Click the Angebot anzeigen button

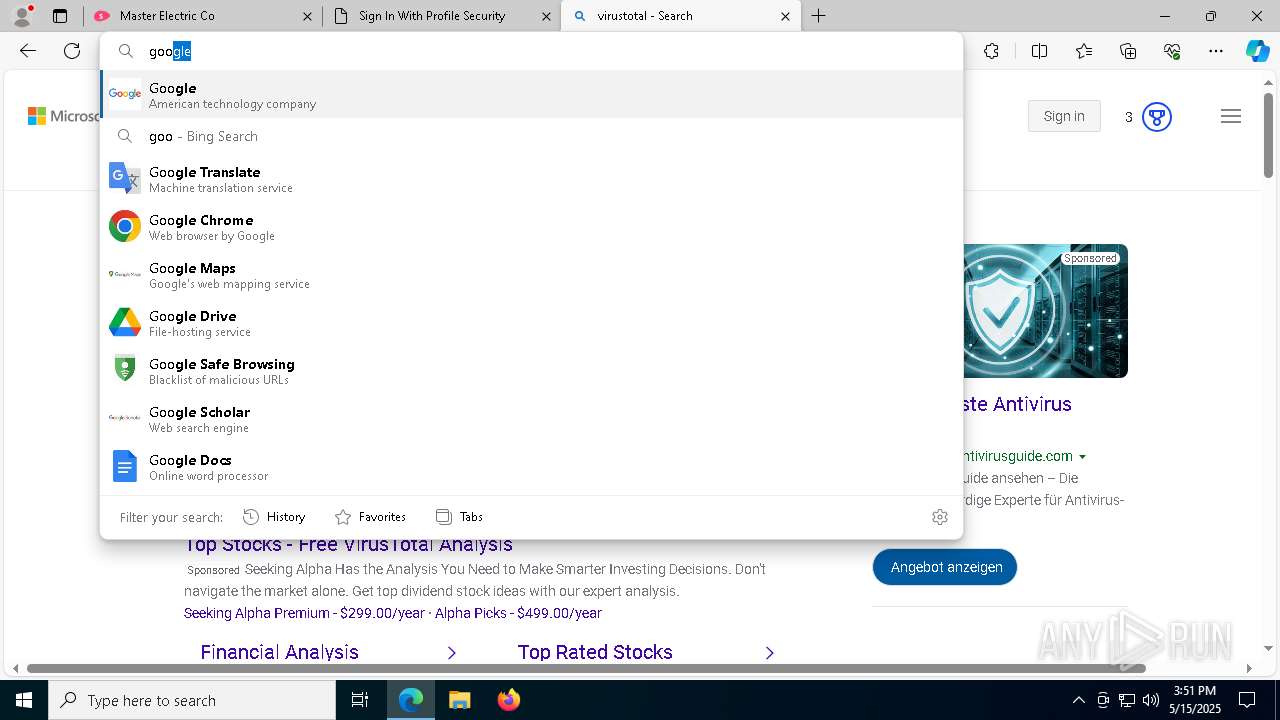tap(945, 567)
